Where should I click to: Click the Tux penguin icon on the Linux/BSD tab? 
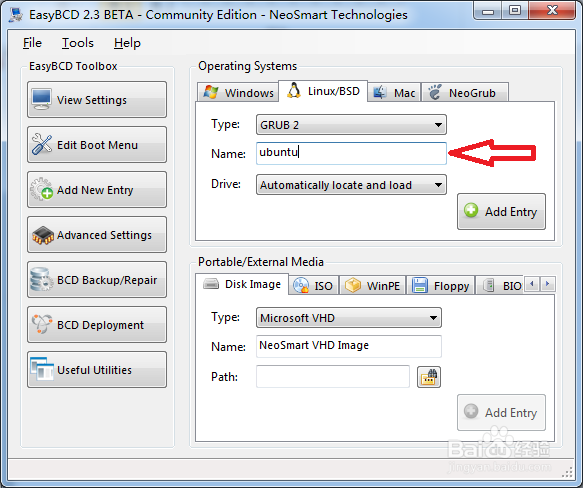294,90
